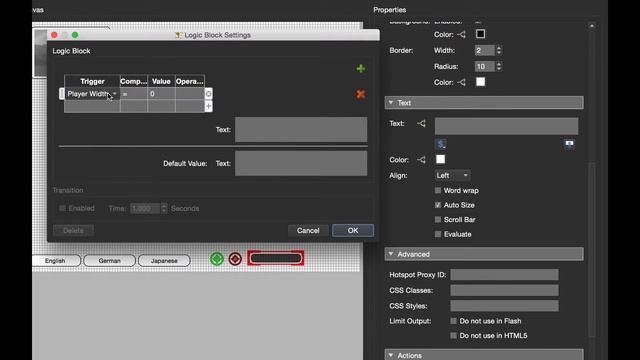This screenshot has height=360, width=640.
Task: Click the icon at right below Text field
Action: tap(569, 144)
